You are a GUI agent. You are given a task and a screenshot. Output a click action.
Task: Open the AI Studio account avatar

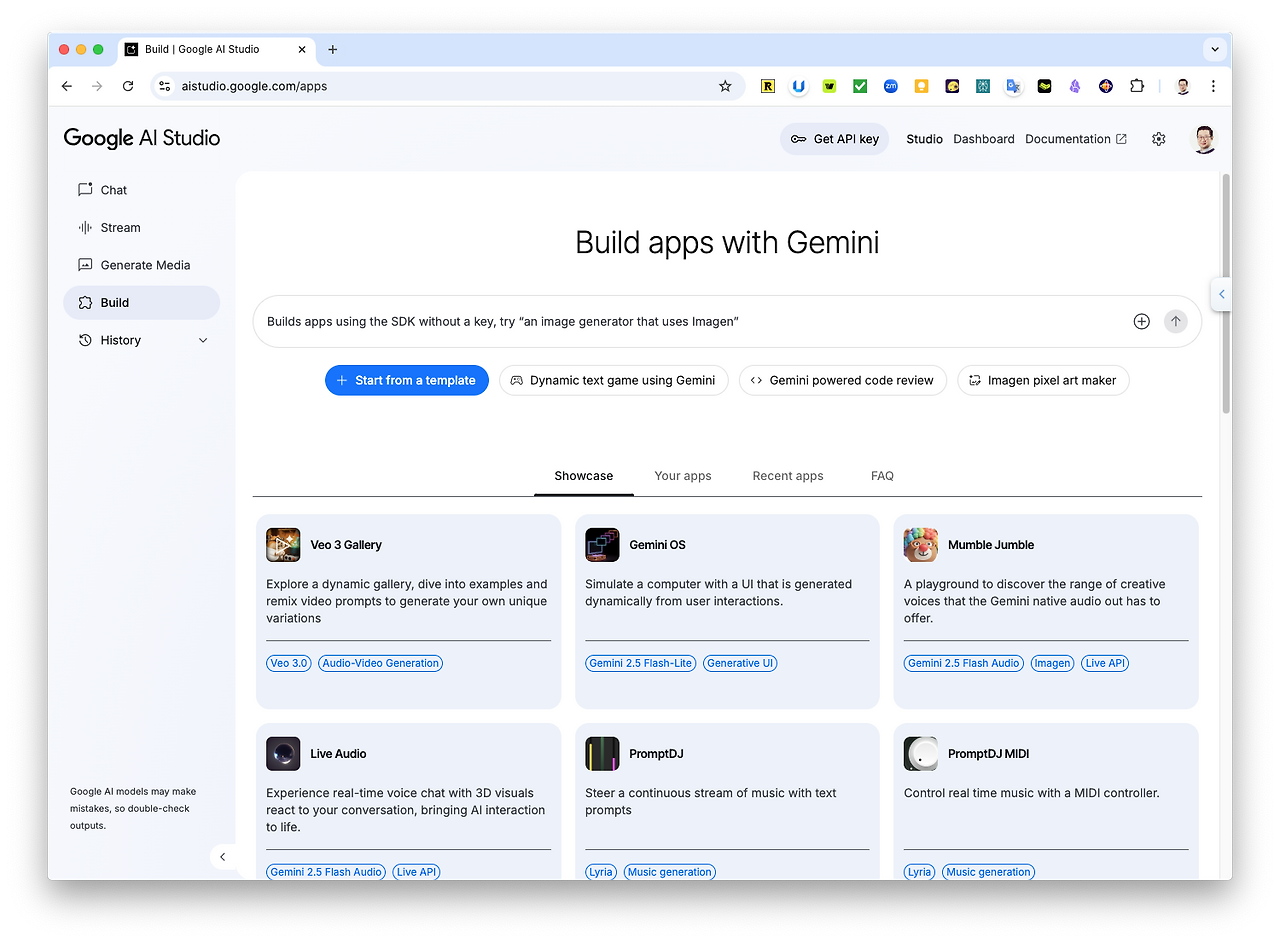[x=1205, y=139]
